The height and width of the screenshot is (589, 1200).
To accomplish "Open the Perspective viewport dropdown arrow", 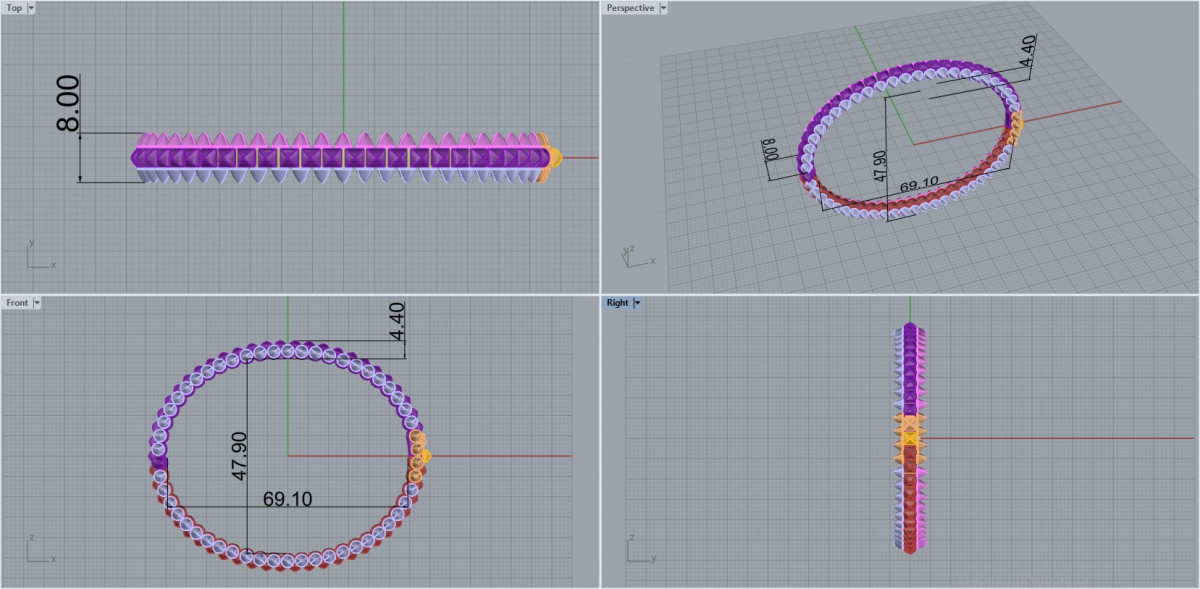I will (664, 8).
